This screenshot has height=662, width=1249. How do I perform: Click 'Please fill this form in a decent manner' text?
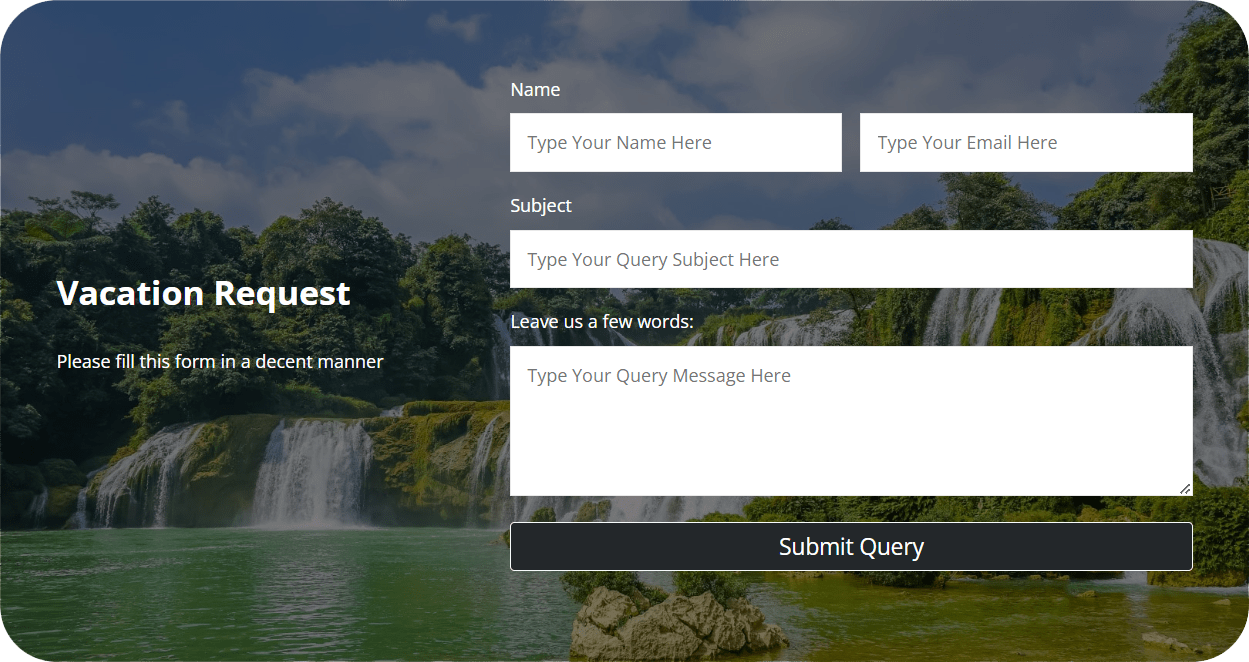[220, 361]
